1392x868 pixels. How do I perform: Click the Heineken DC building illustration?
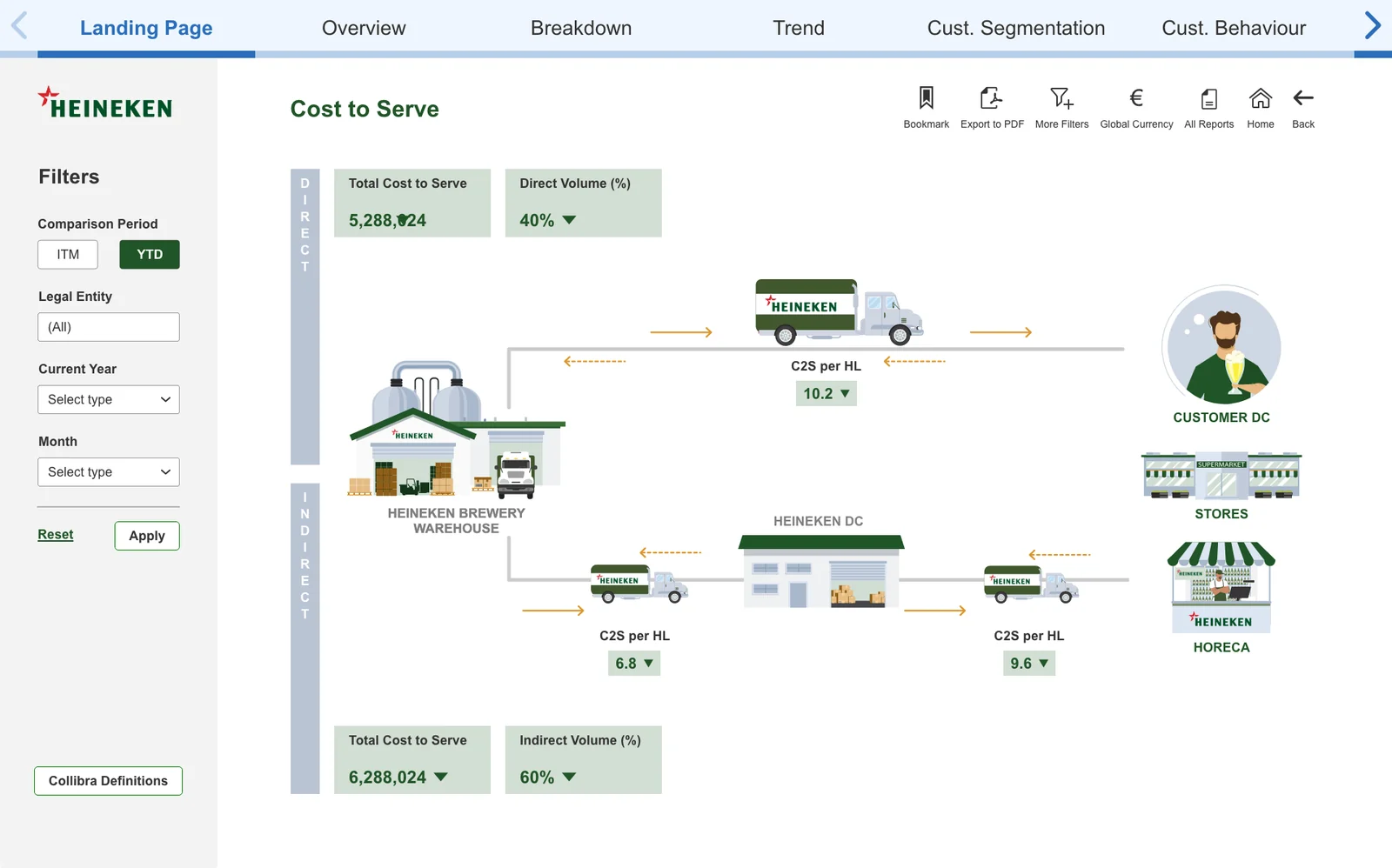click(821, 571)
